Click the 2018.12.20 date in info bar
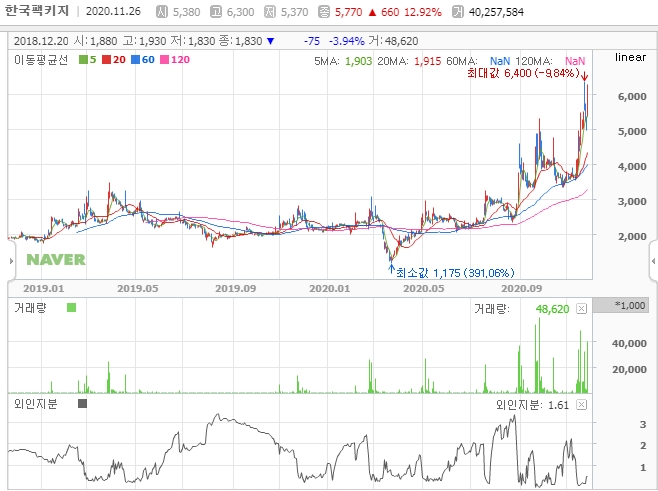This screenshot has height=491, width=658. tap(41, 41)
